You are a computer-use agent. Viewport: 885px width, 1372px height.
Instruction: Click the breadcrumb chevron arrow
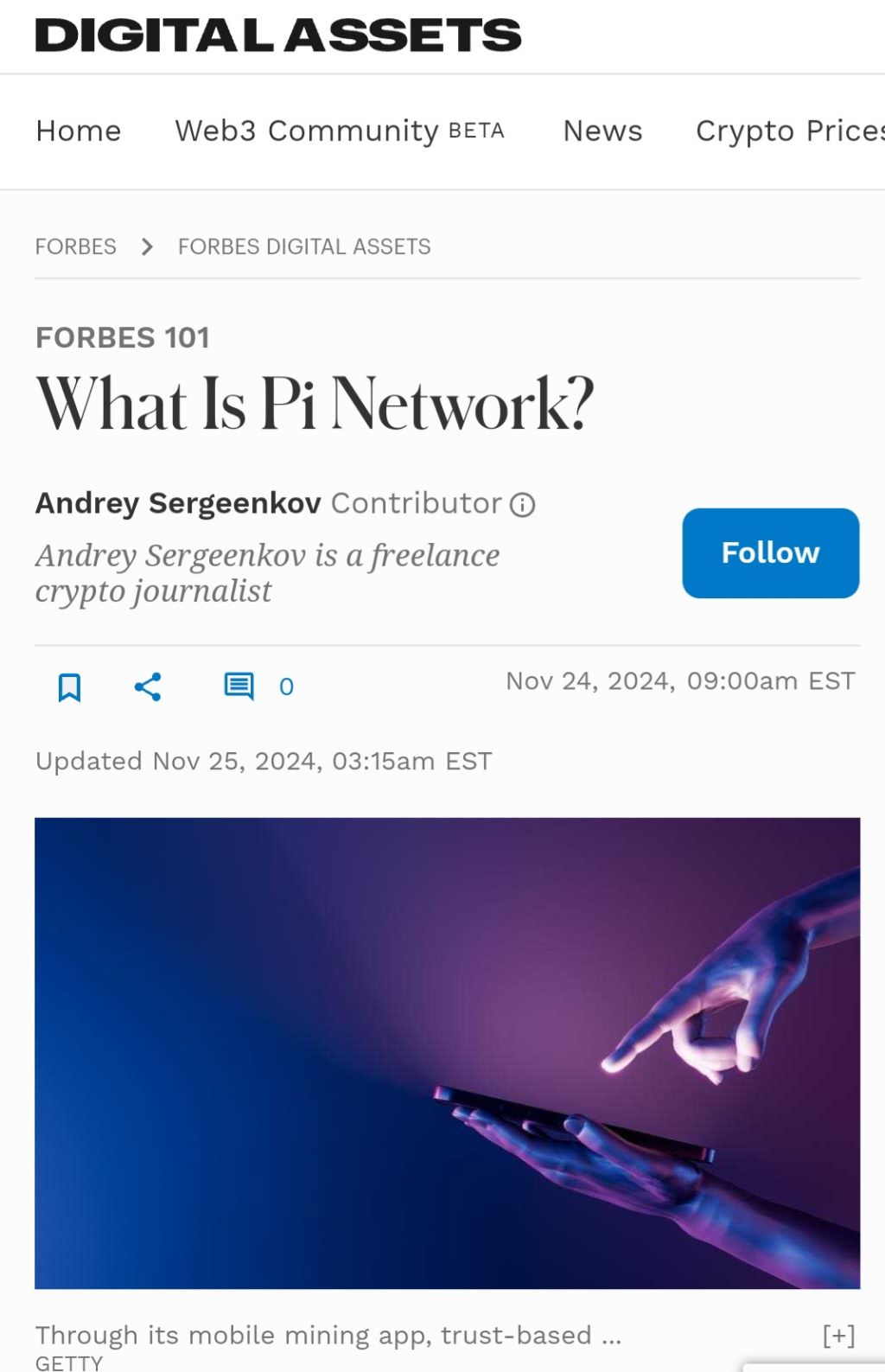tap(147, 247)
